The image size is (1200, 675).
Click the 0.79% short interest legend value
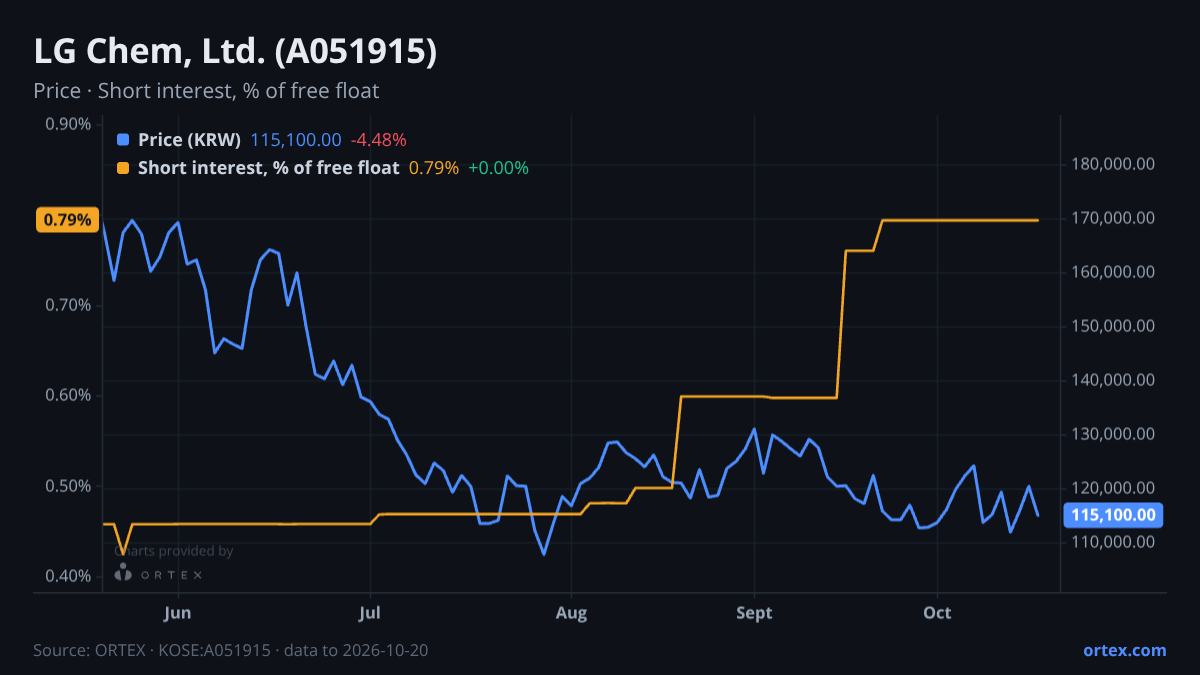pyautogui.click(x=434, y=168)
